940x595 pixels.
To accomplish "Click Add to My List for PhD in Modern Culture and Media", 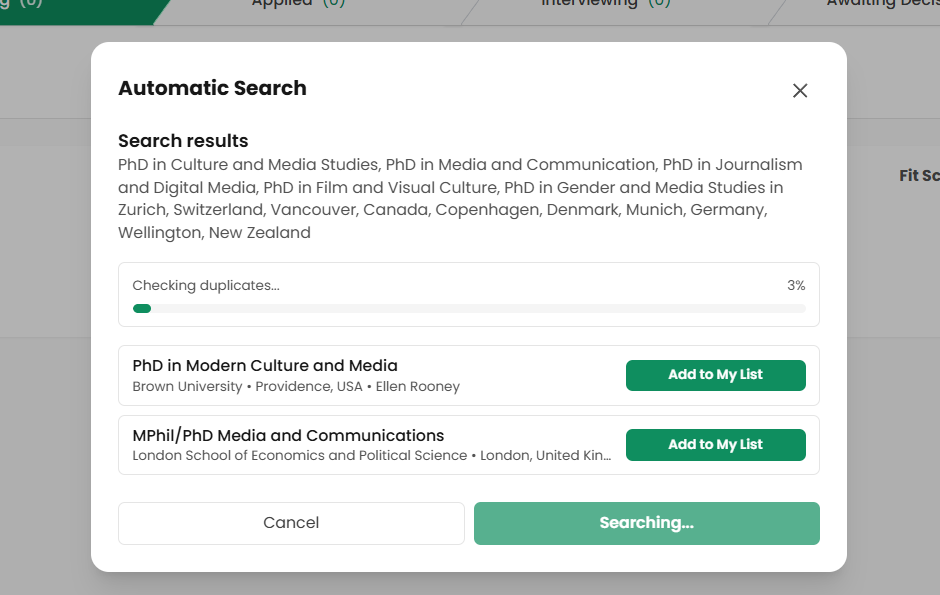I will pyautogui.click(x=715, y=375).
